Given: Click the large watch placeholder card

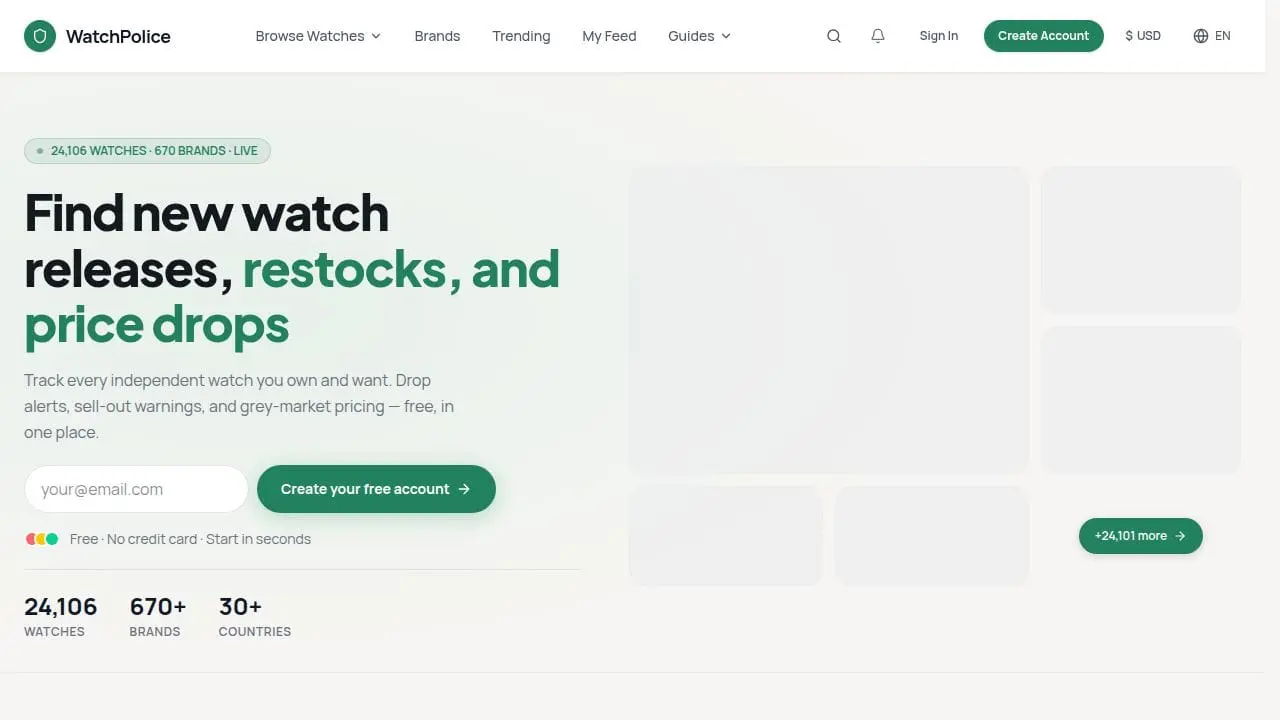Looking at the screenshot, I should (x=828, y=320).
